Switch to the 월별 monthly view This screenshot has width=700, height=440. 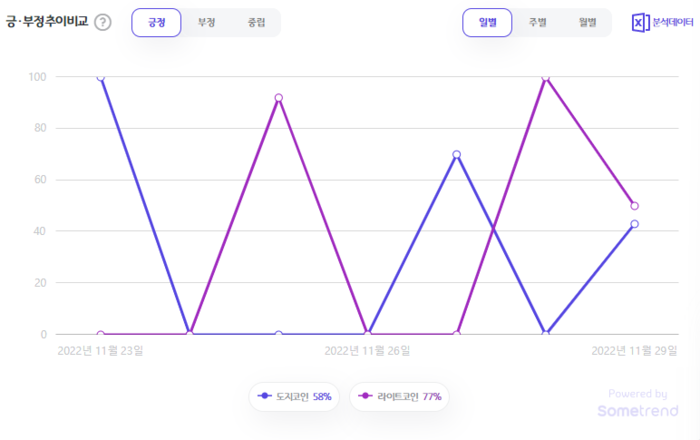point(588,22)
